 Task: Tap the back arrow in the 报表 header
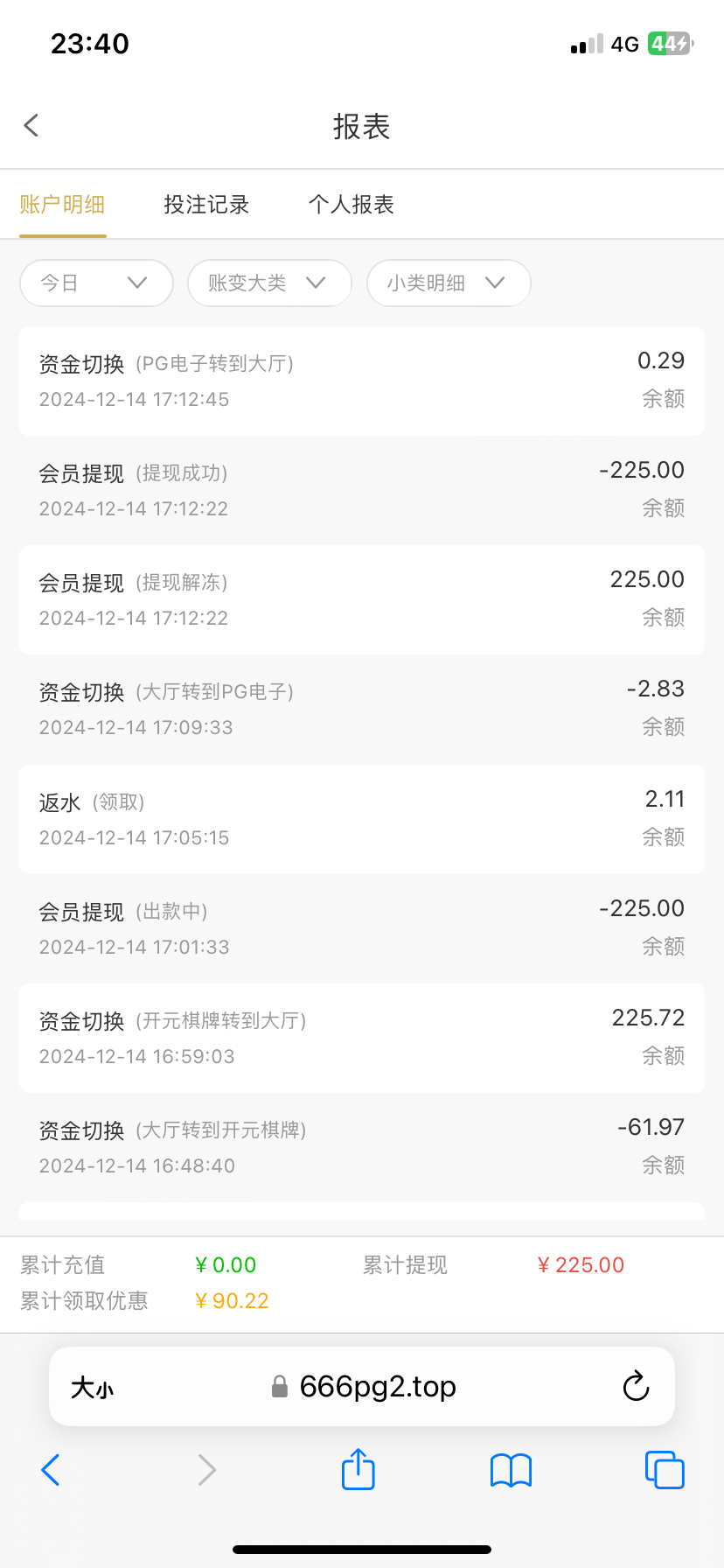(31, 126)
